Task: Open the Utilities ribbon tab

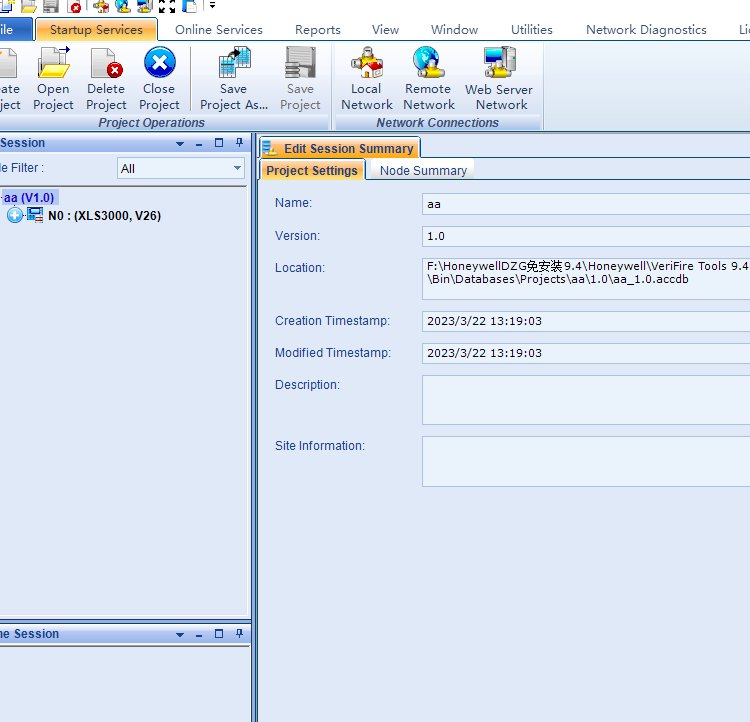Action: click(x=531, y=30)
